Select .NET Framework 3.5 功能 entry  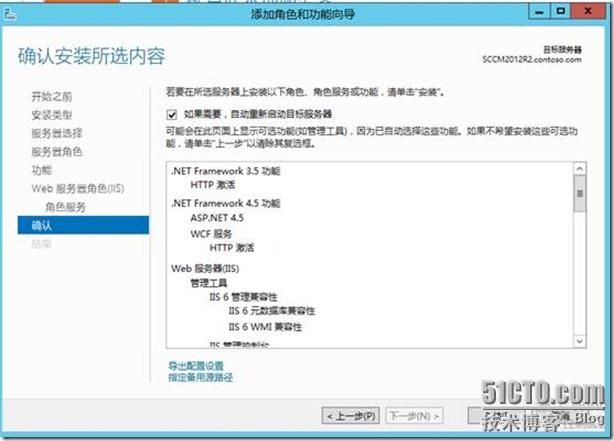point(226,171)
